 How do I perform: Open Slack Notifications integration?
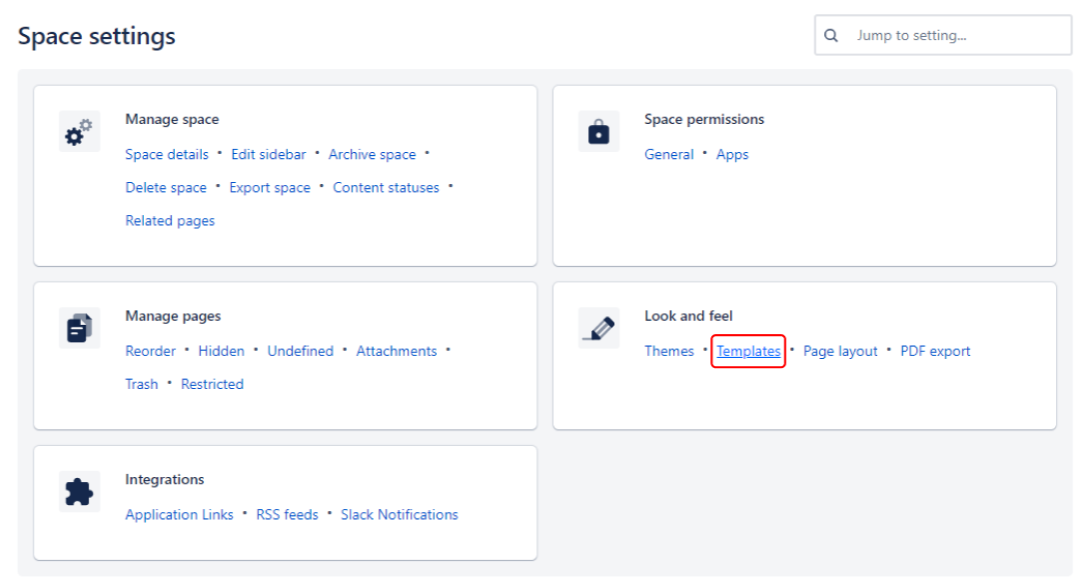coord(399,515)
